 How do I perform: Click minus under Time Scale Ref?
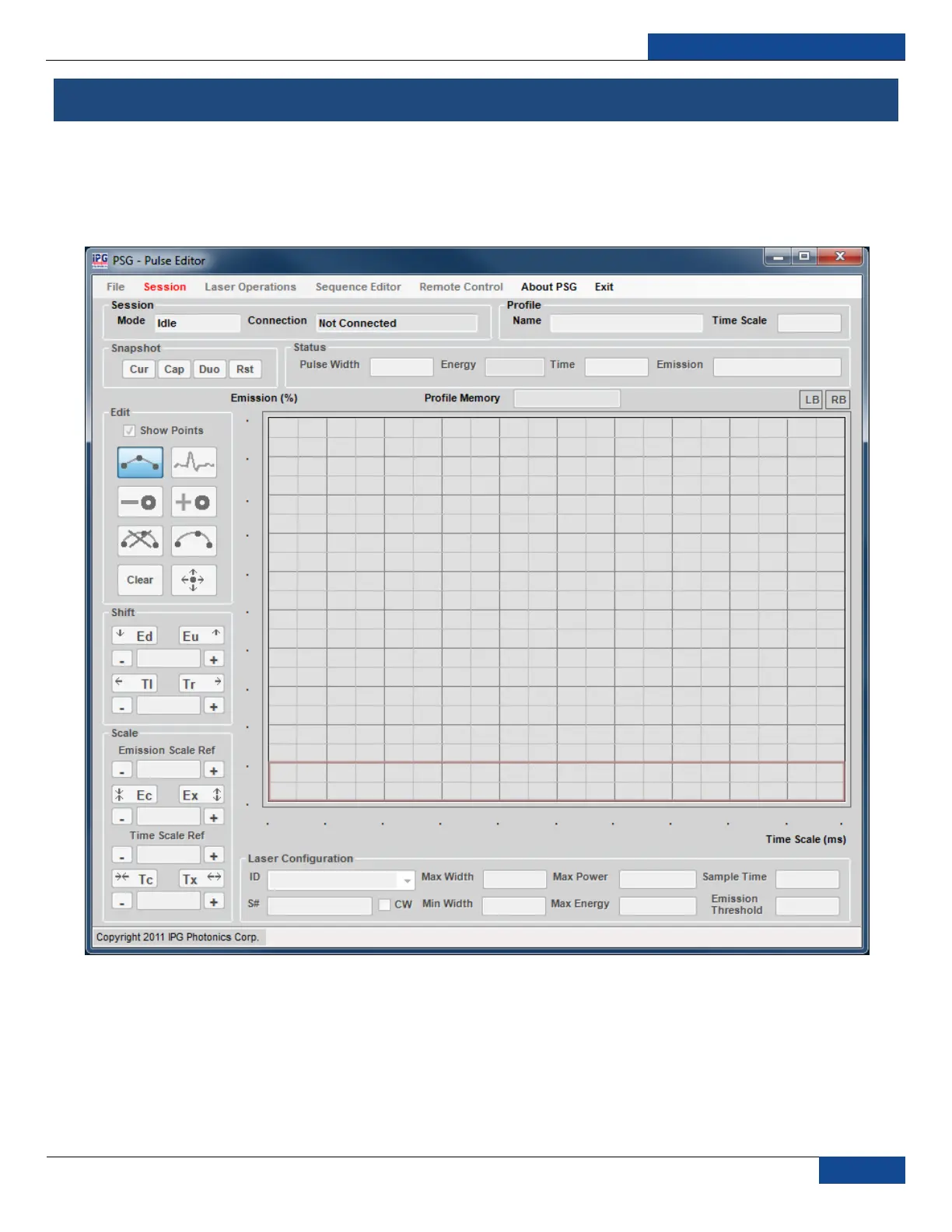click(x=122, y=856)
